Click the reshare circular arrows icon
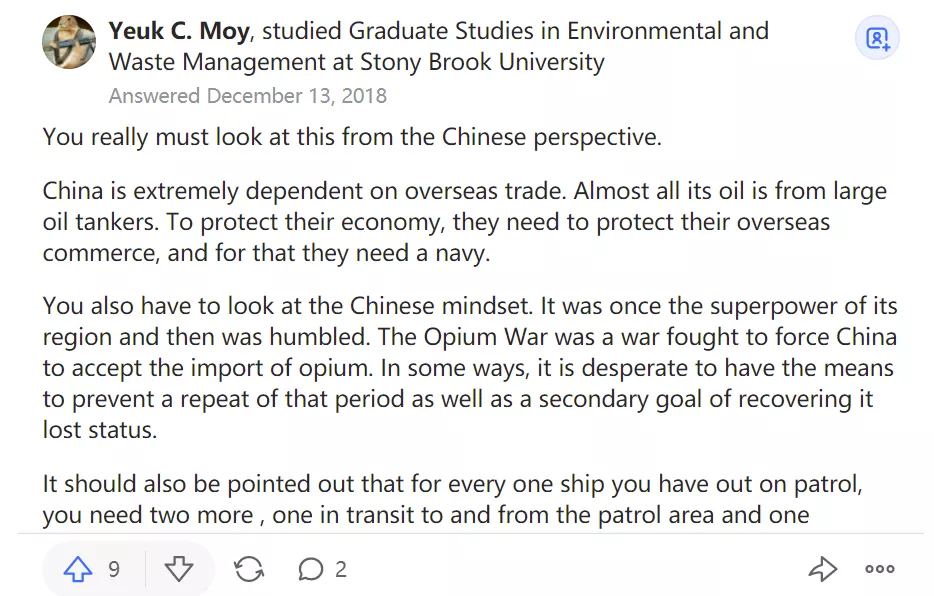This screenshot has height=596, width=934. [249, 570]
